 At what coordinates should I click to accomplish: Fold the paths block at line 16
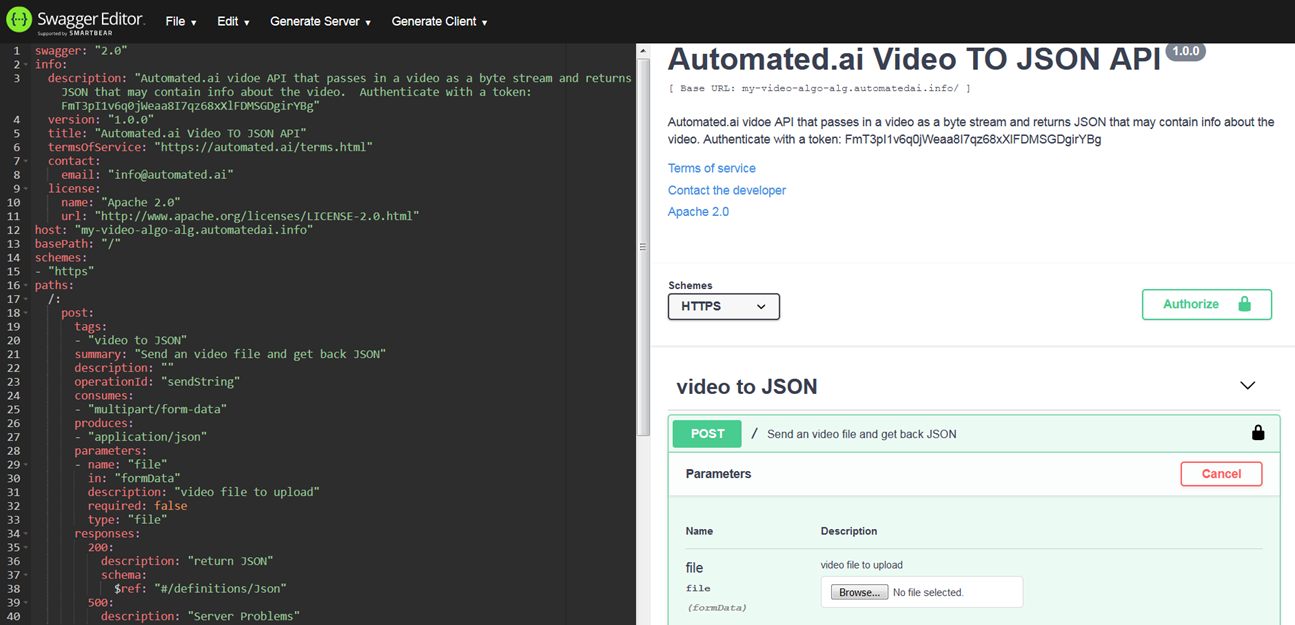pos(26,285)
